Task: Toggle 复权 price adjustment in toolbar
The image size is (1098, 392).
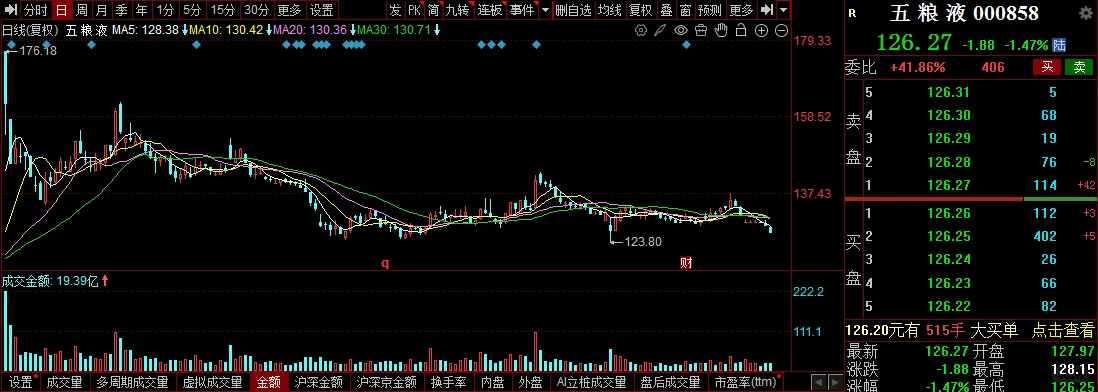Action: coord(640,10)
